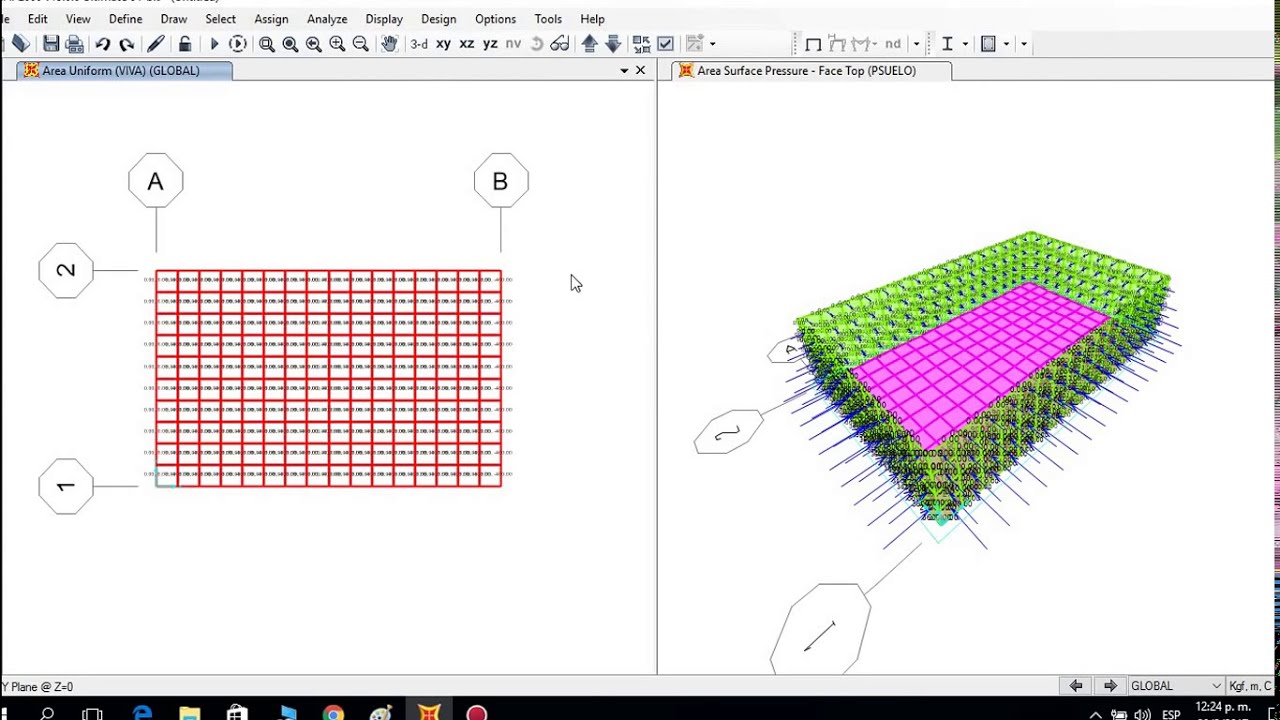
Task: Click the Save model icon
Action: (x=50, y=44)
